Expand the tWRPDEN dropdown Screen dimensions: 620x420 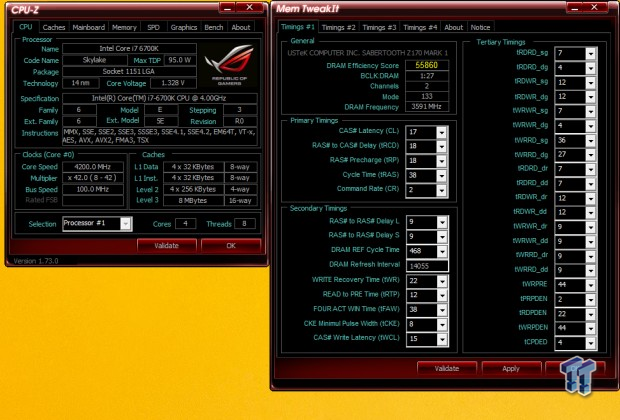[x=590, y=328]
